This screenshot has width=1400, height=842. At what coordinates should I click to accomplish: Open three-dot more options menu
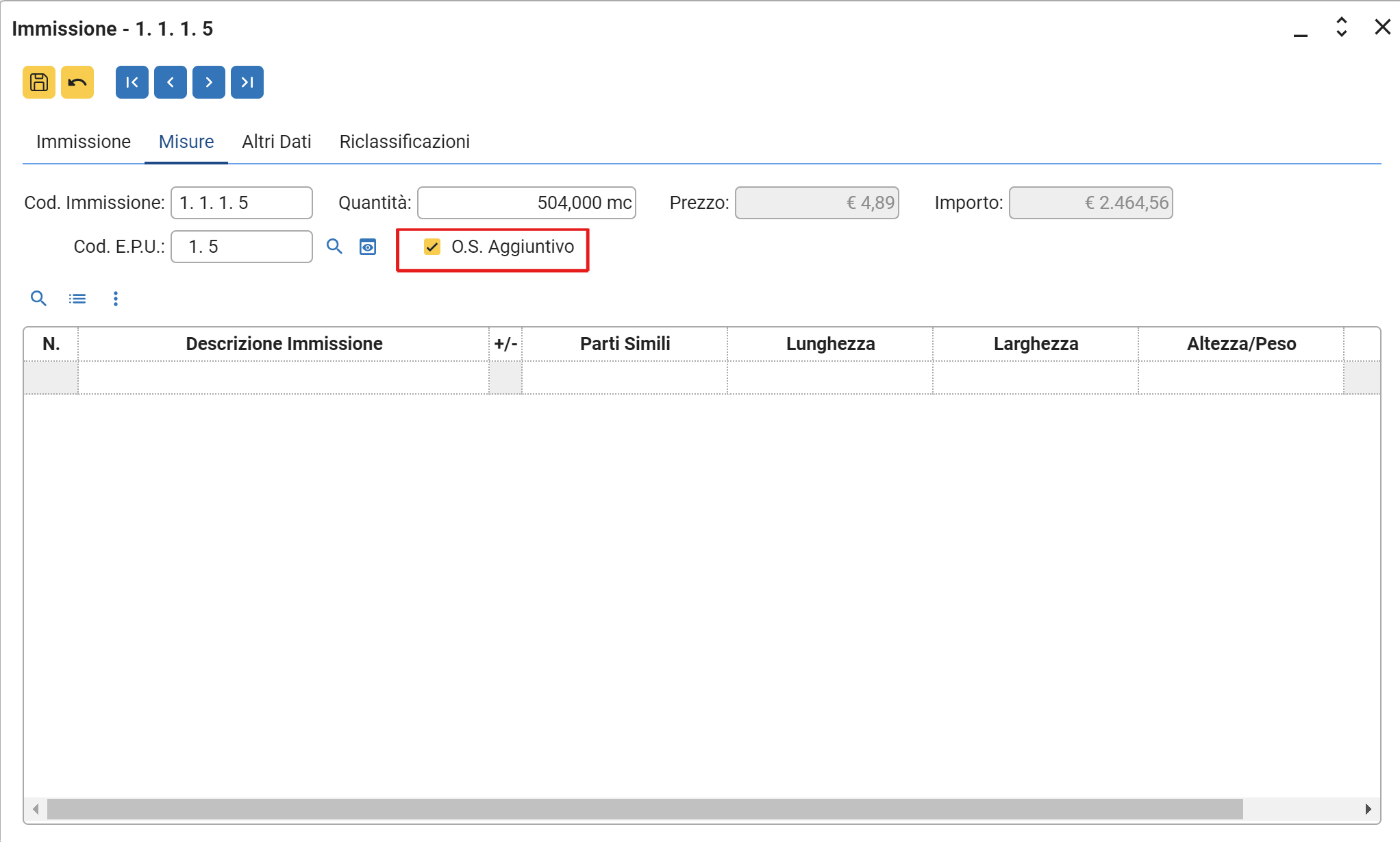[116, 299]
